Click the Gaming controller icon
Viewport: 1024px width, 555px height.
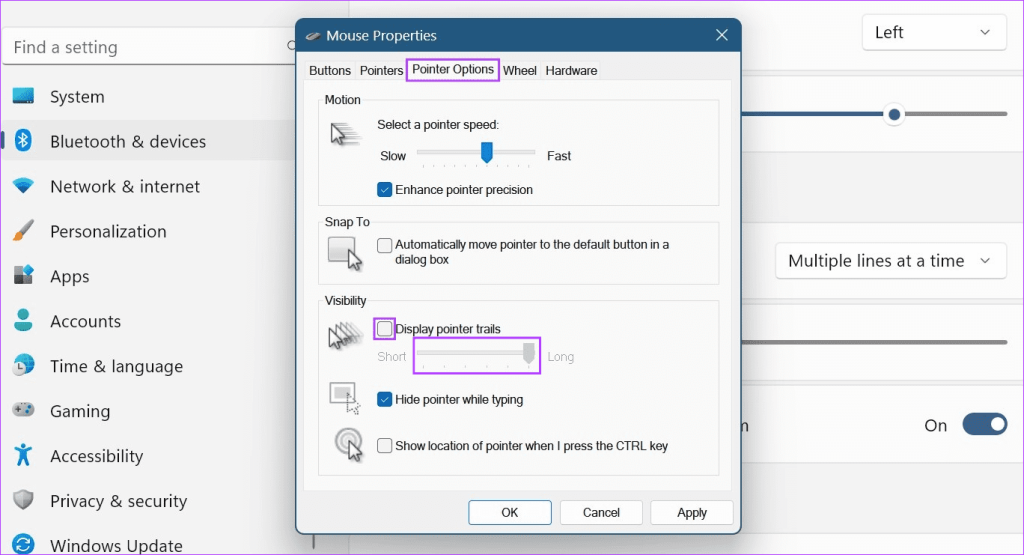(24, 411)
